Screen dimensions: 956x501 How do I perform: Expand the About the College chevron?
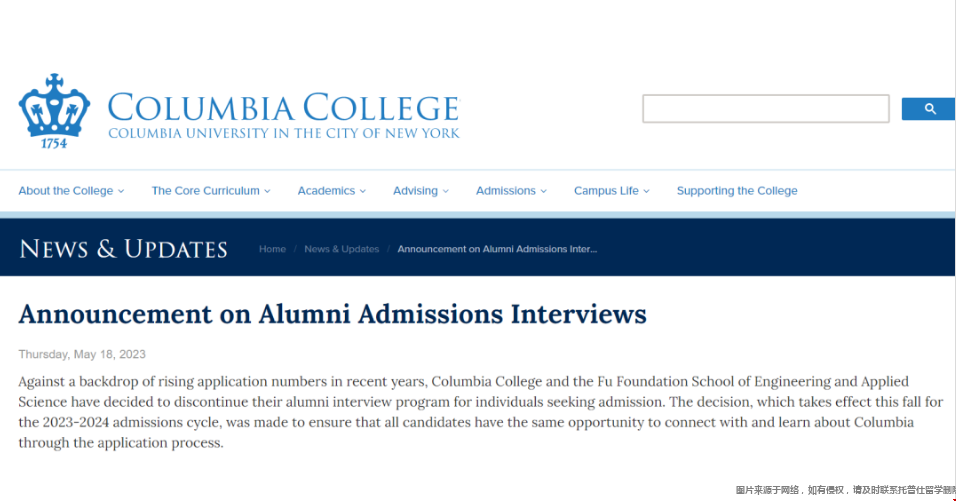(121, 191)
